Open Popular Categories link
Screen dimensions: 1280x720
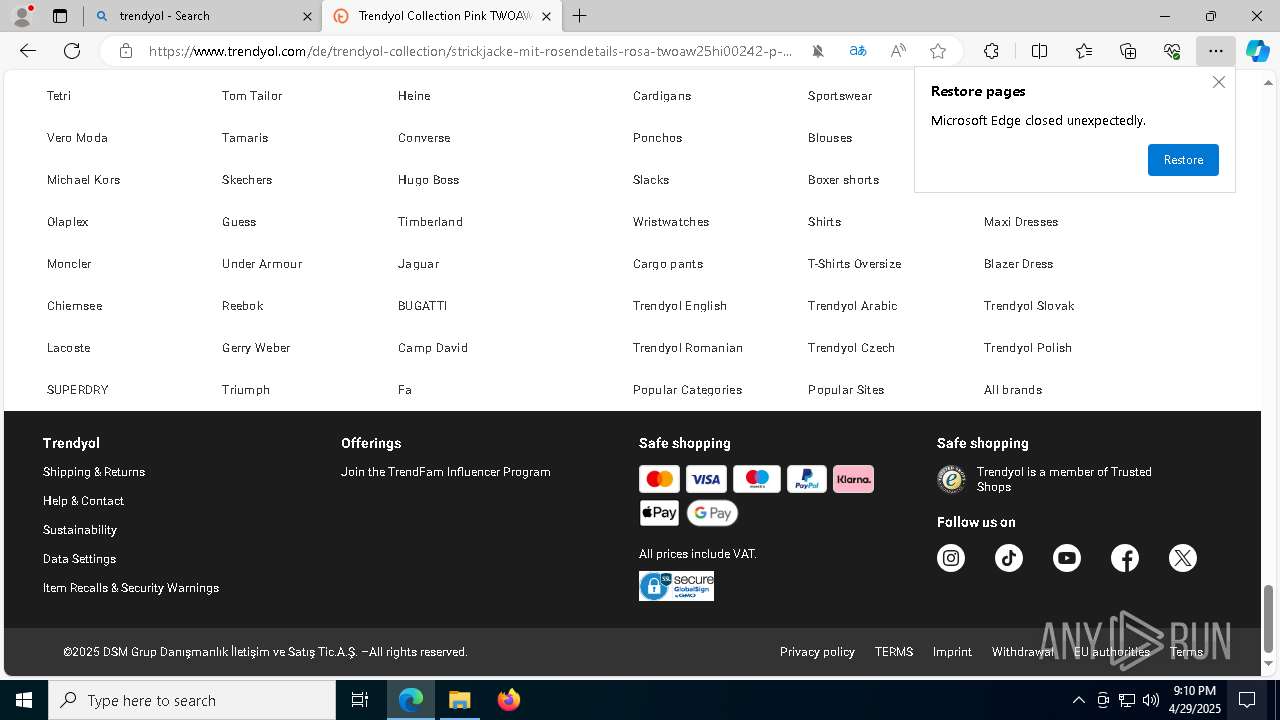click(687, 390)
